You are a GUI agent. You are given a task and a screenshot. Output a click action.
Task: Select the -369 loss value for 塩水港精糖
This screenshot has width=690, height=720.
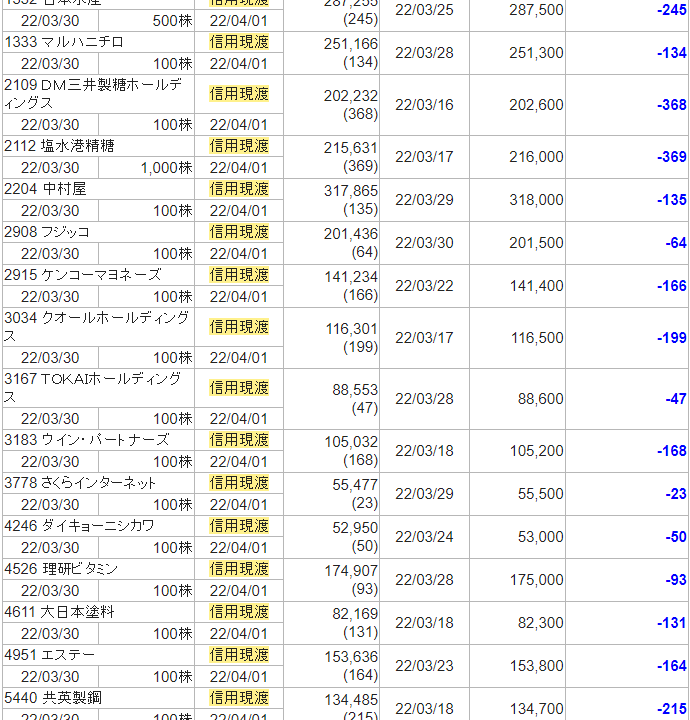point(672,157)
